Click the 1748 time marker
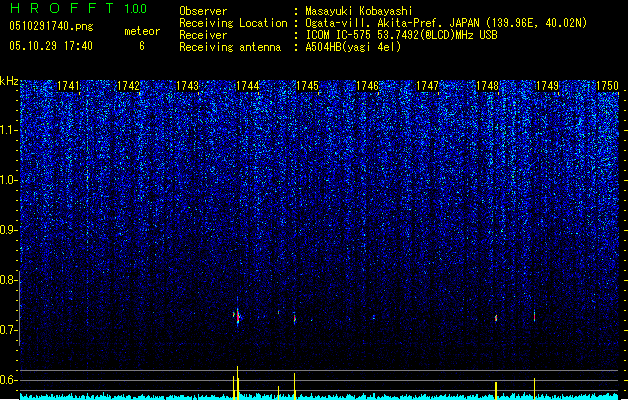629x400 pixels. coord(487,86)
